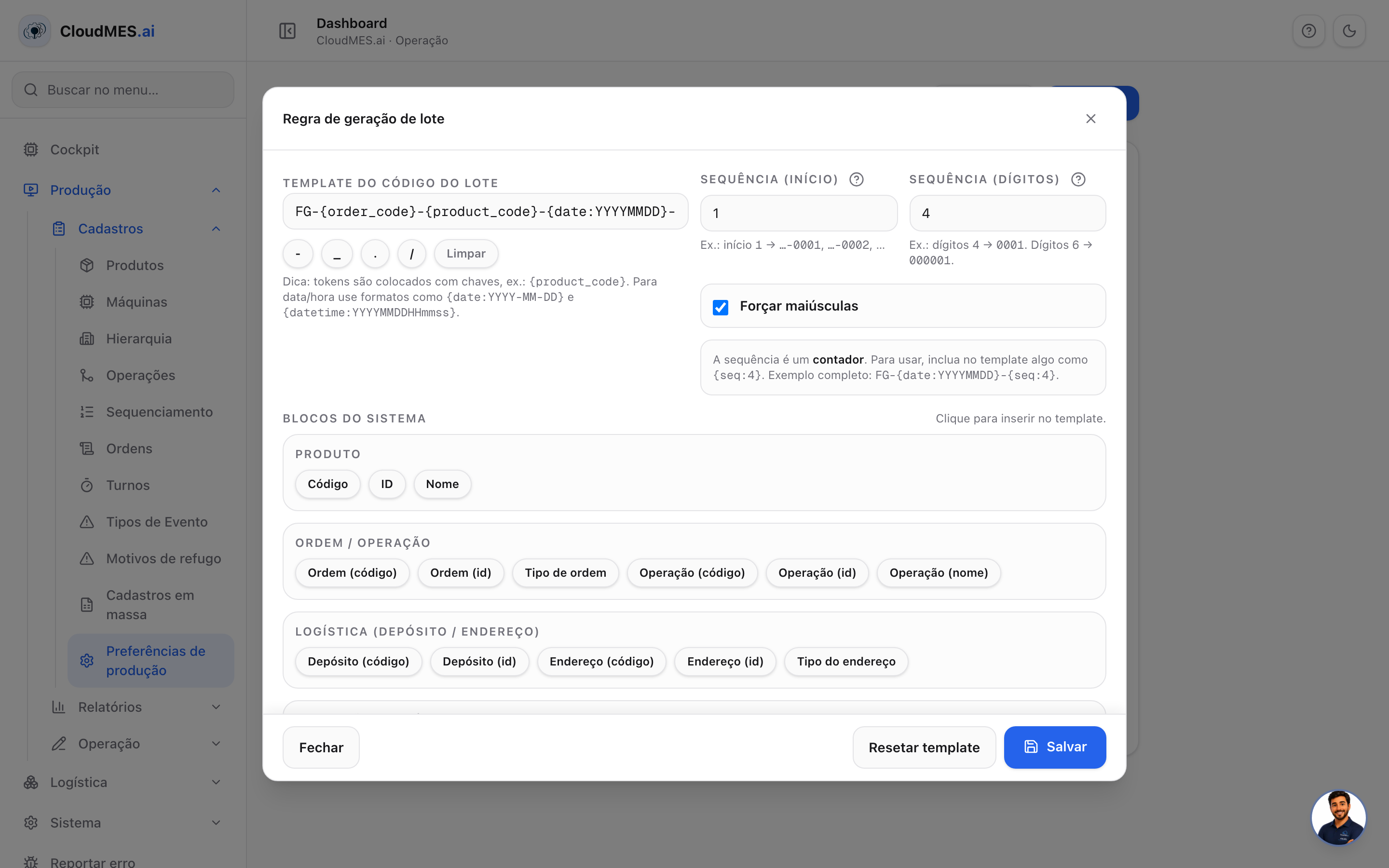Viewport: 1389px width, 868px height.
Task: Click the Cadastros em massa file icon
Action: pos(87,605)
